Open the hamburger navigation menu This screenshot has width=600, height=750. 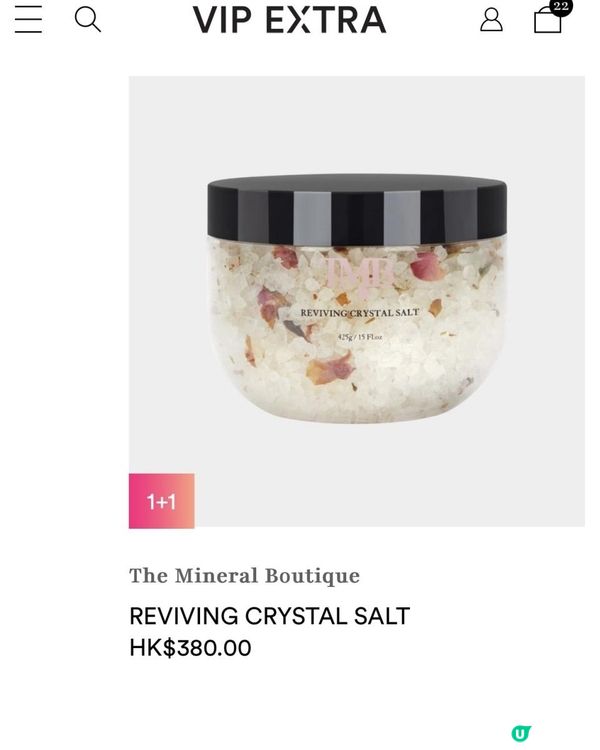tap(28, 20)
